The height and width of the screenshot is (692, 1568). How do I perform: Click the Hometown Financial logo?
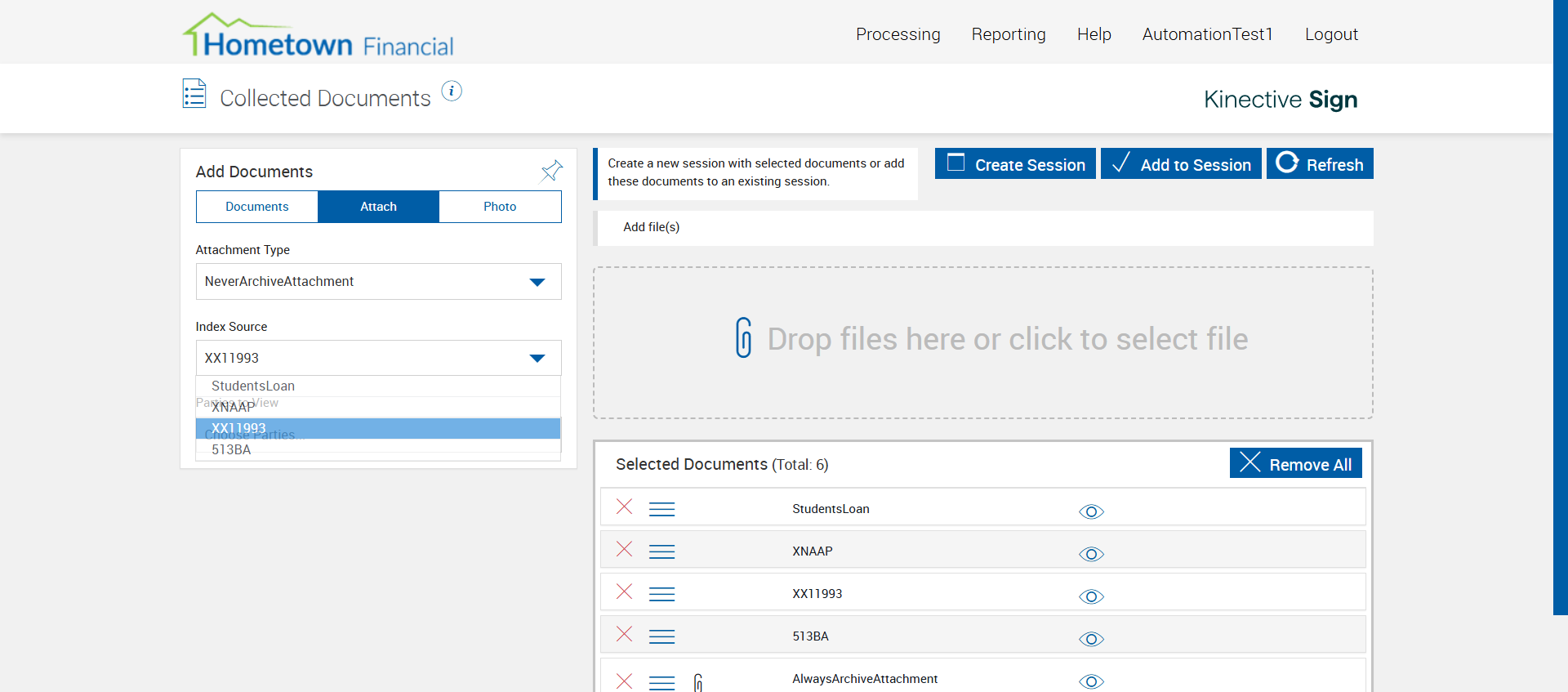[318, 36]
